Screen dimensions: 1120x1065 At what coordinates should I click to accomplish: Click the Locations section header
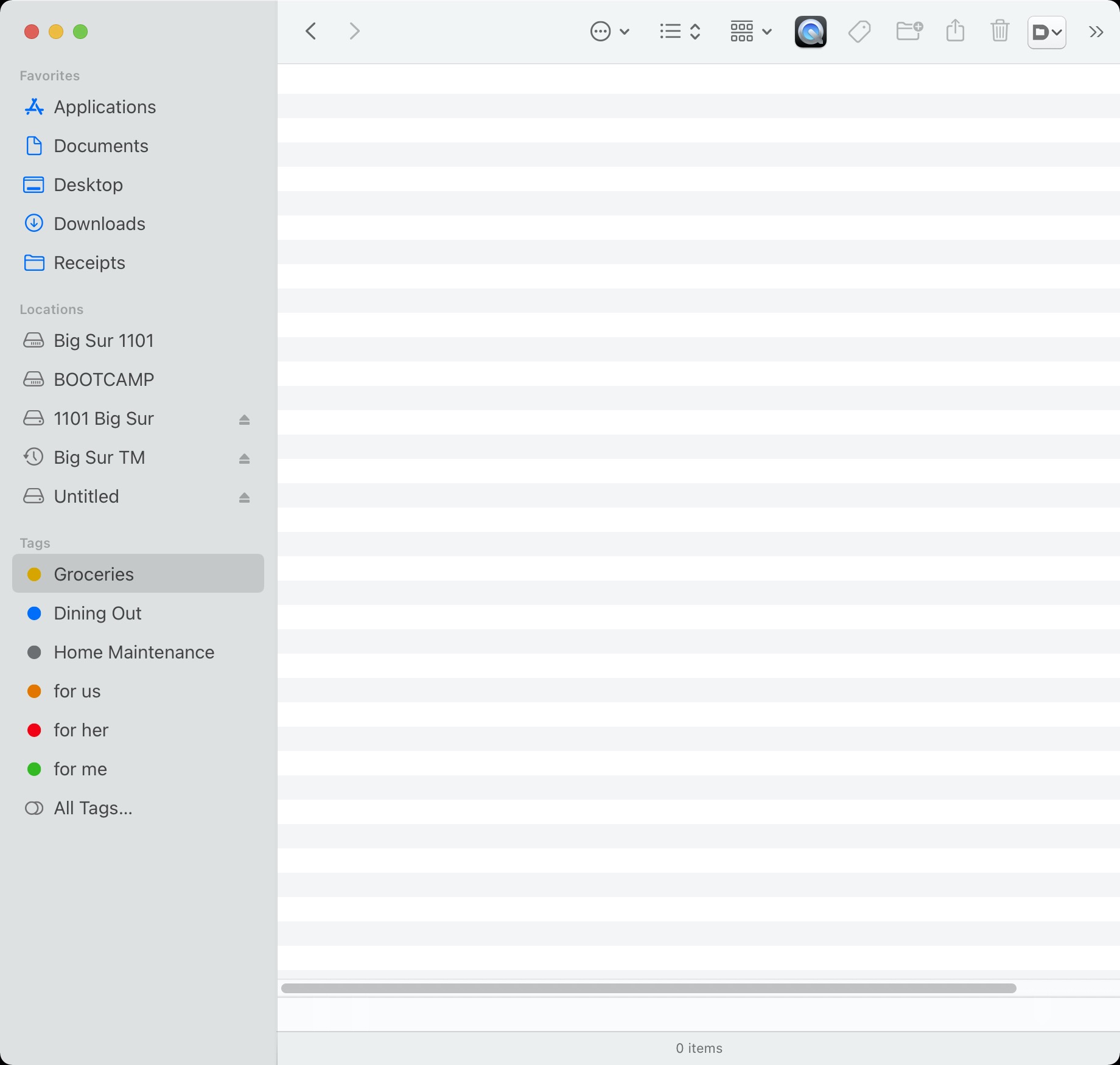[51, 309]
